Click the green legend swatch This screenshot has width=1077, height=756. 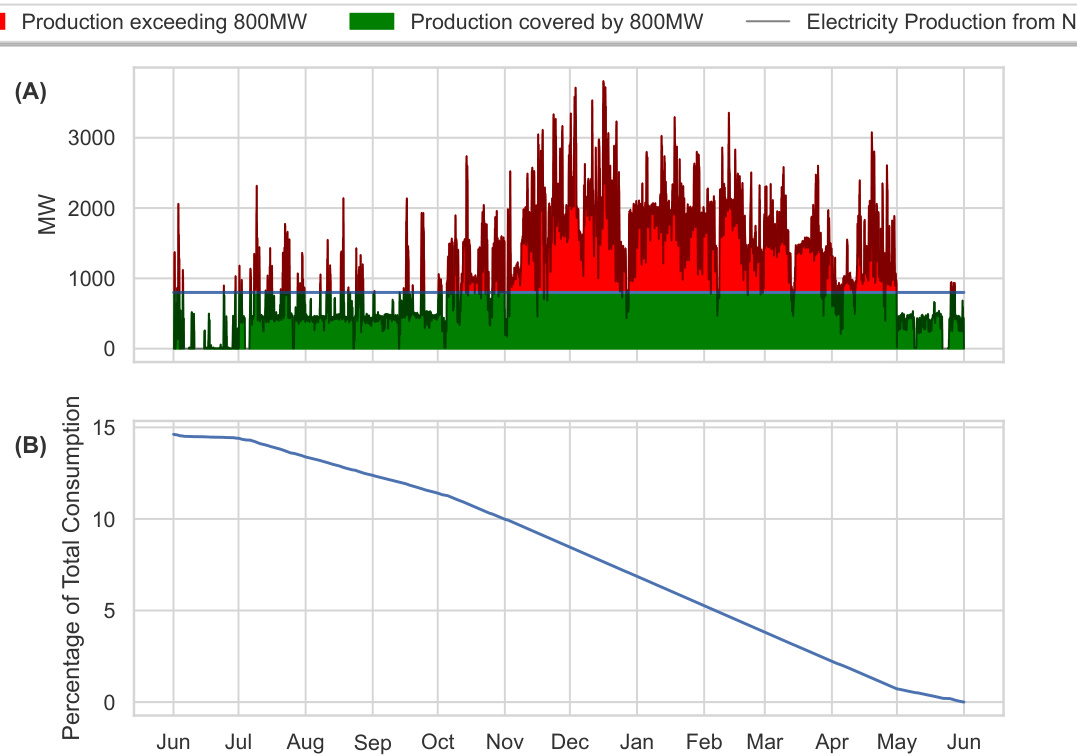(372, 21)
